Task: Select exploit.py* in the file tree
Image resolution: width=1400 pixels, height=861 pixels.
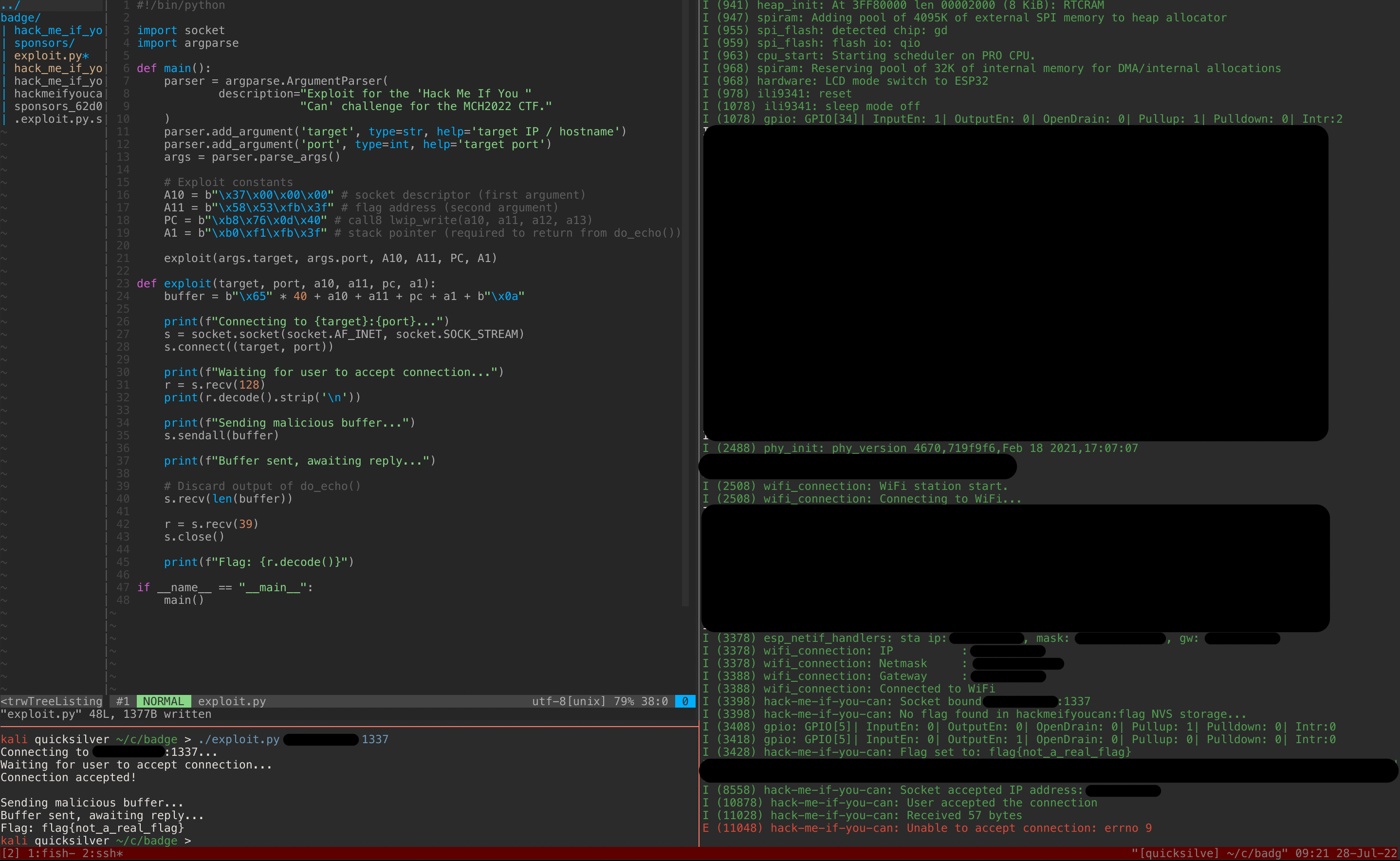Action: pos(51,56)
